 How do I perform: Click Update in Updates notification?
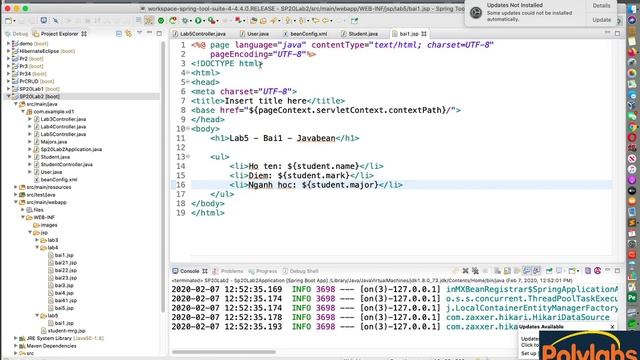(x=602, y=20)
